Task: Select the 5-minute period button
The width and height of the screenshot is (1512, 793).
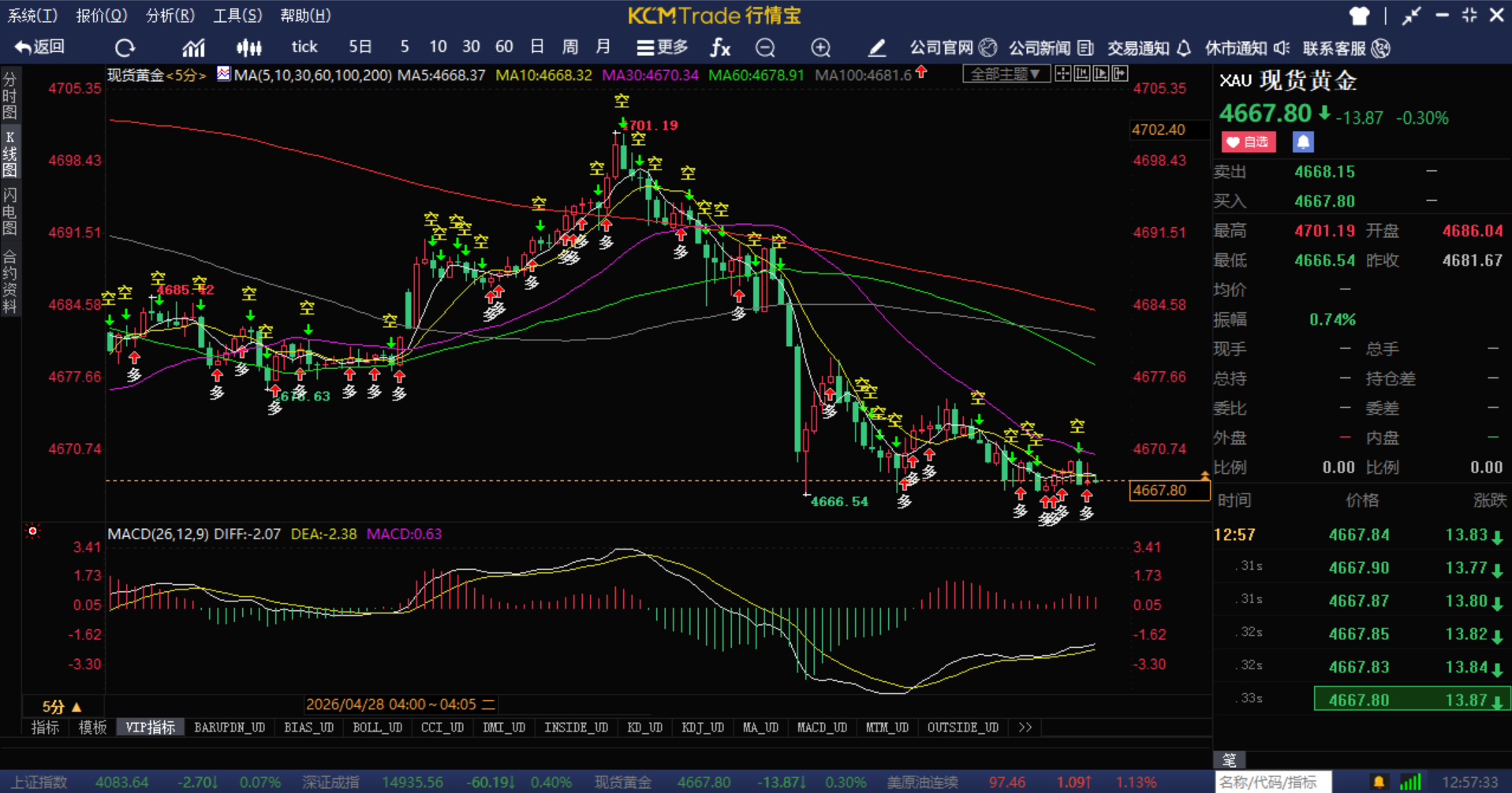Action: [x=405, y=47]
